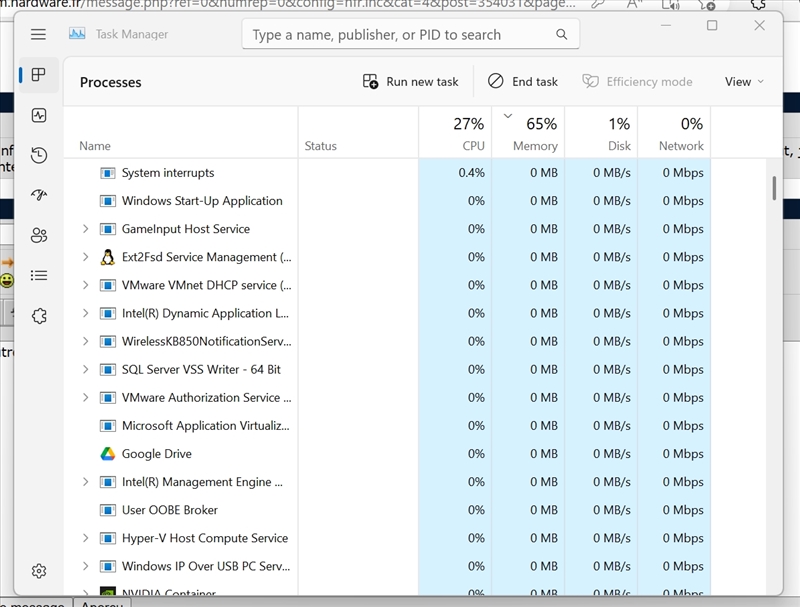Viewport: 800px width, 607px height.
Task: Expand the GameInput Host Service row
Action: click(86, 229)
